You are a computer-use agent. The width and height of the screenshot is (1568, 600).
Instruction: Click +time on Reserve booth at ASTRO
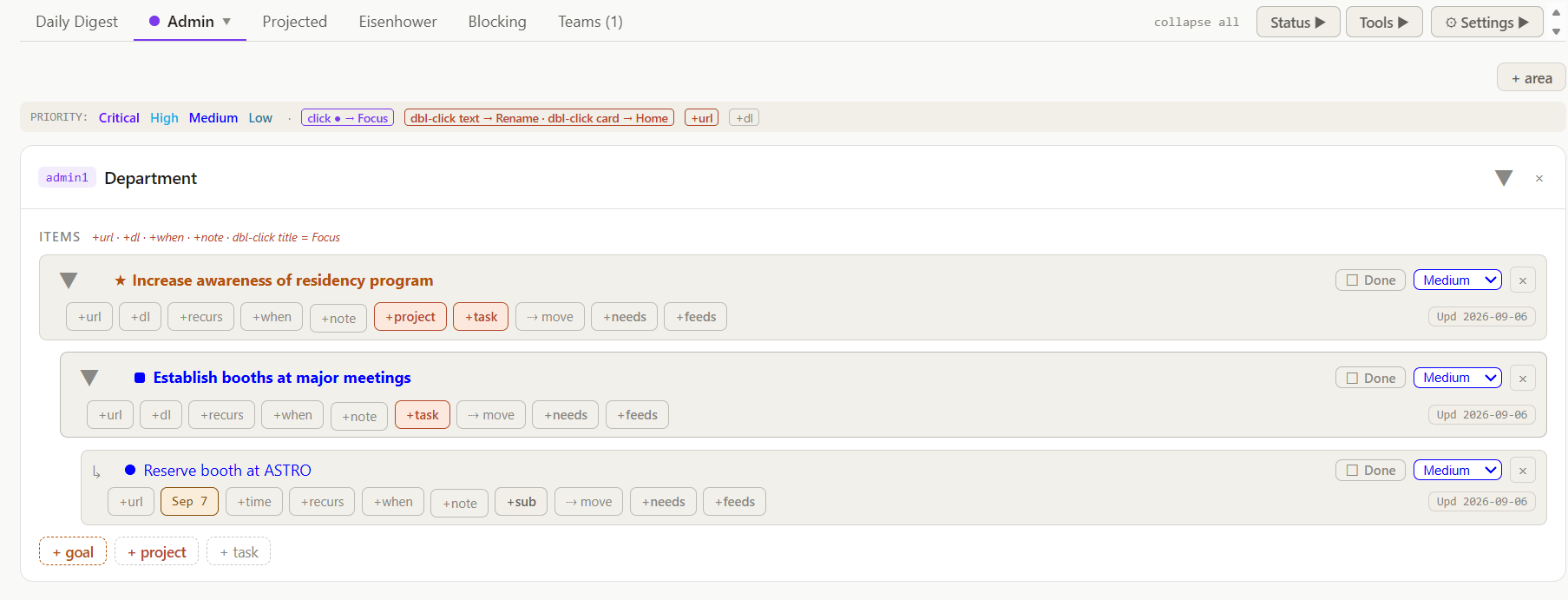[x=254, y=502]
